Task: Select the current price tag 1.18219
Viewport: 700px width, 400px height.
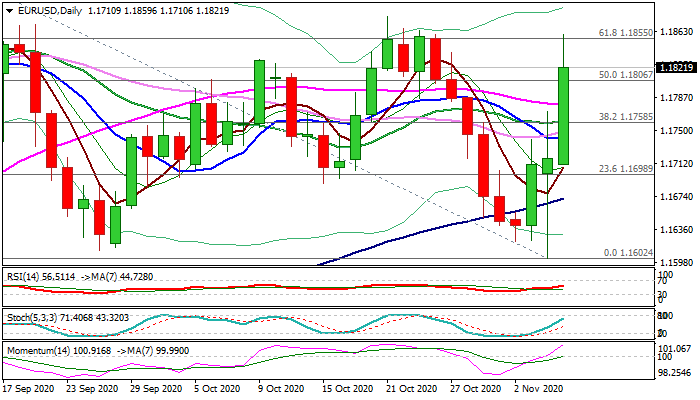Action: click(x=677, y=69)
